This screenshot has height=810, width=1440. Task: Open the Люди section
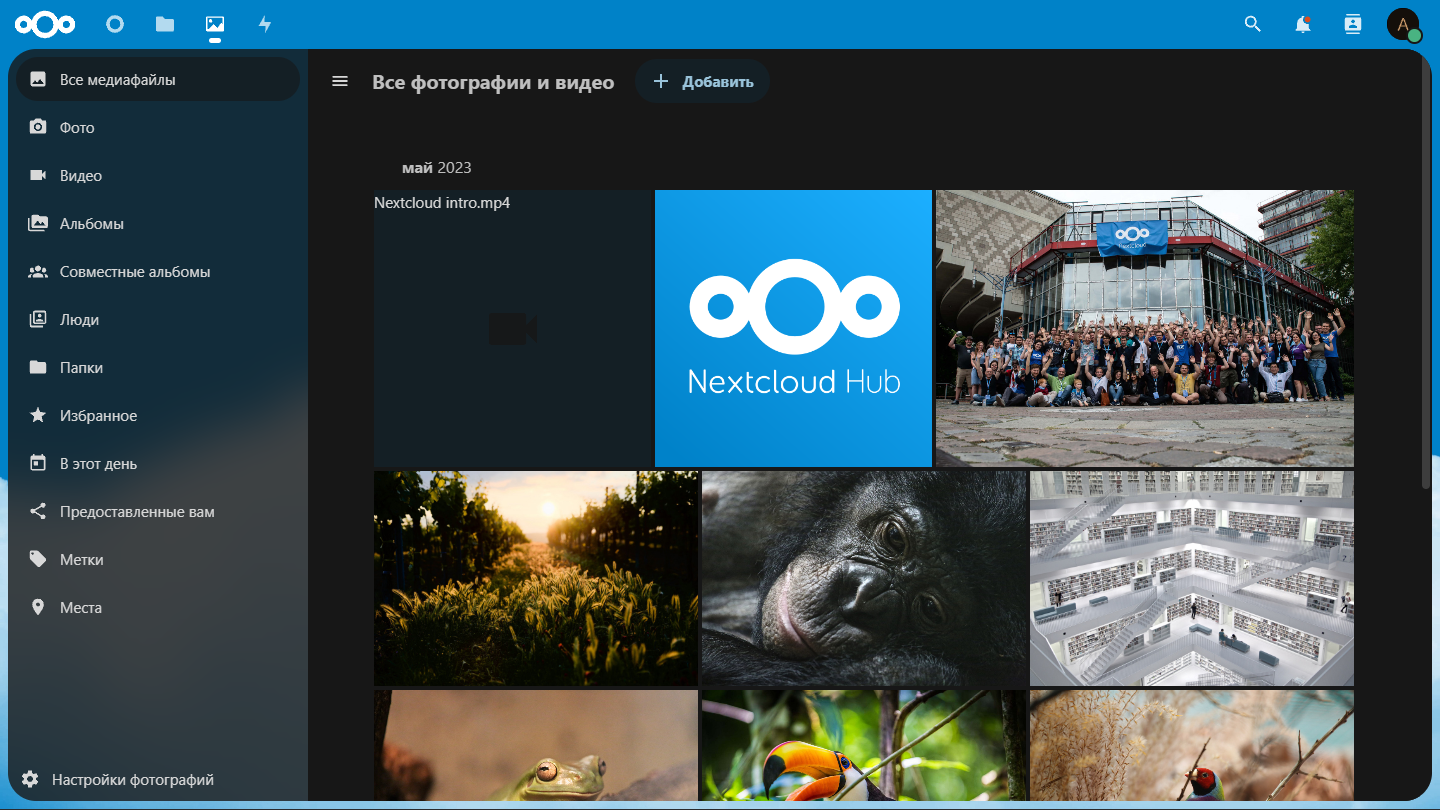tap(79, 319)
